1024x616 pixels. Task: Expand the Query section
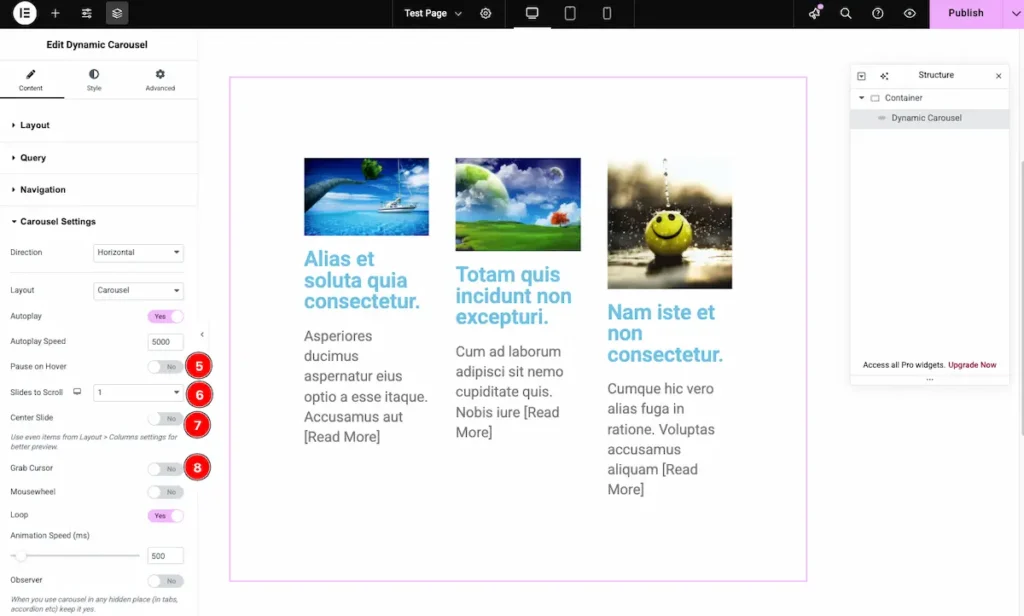pyautogui.click(x=33, y=158)
